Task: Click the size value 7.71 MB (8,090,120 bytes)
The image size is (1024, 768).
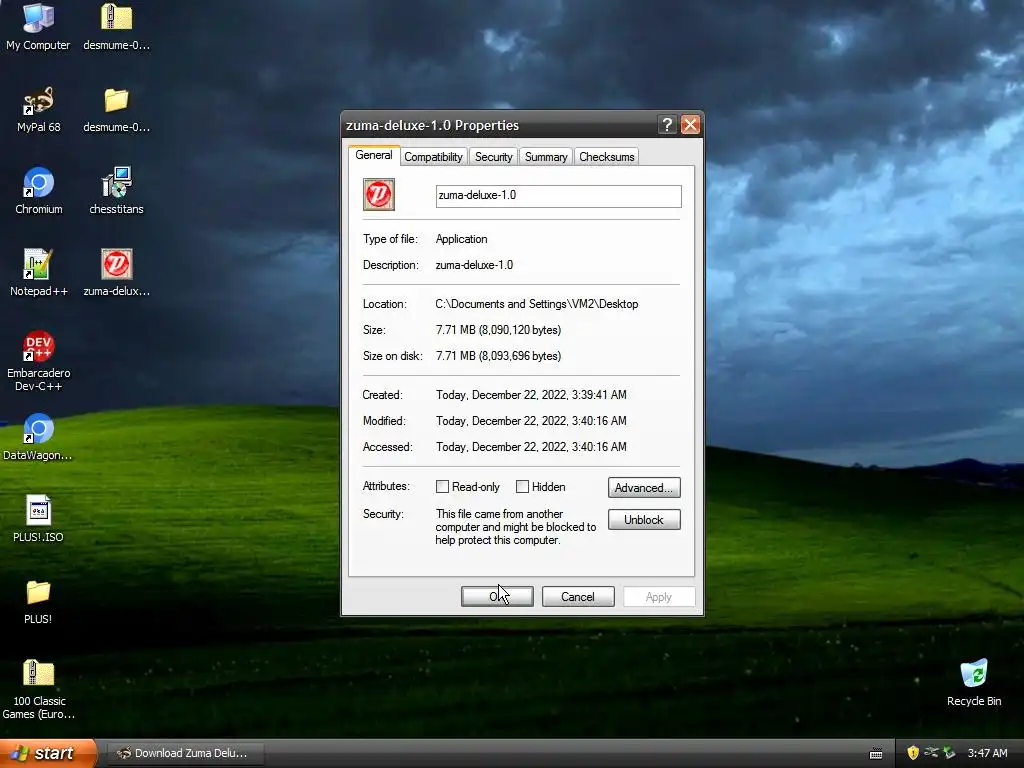Action: coord(498,330)
